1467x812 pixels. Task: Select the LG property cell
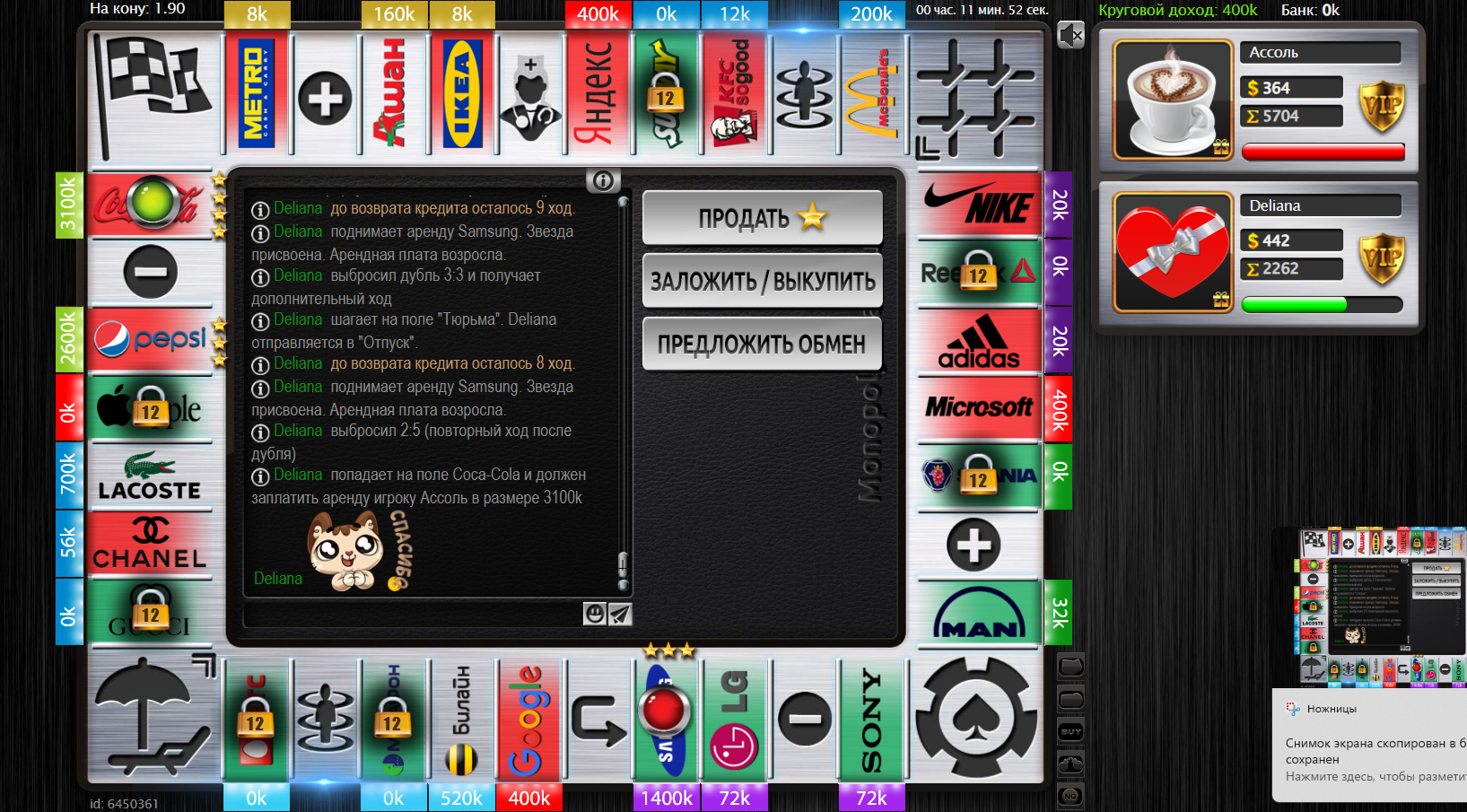[x=734, y=720]
